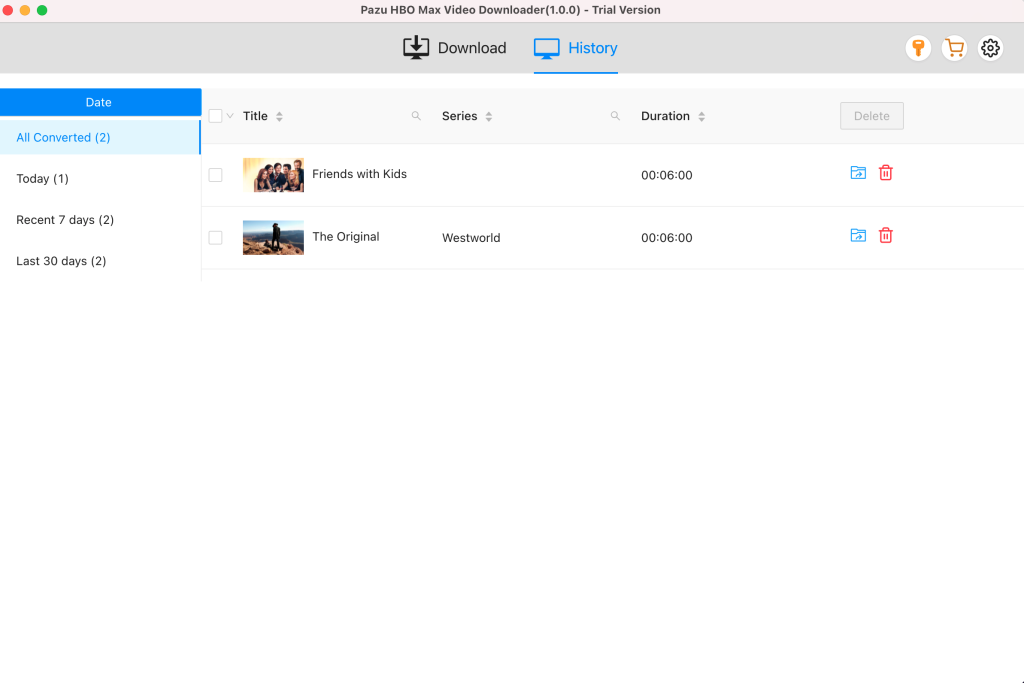The image size is (1024, 683).
Task: Click the search icon in Series column
Action: pyautogui.click(x=615, y=116)
